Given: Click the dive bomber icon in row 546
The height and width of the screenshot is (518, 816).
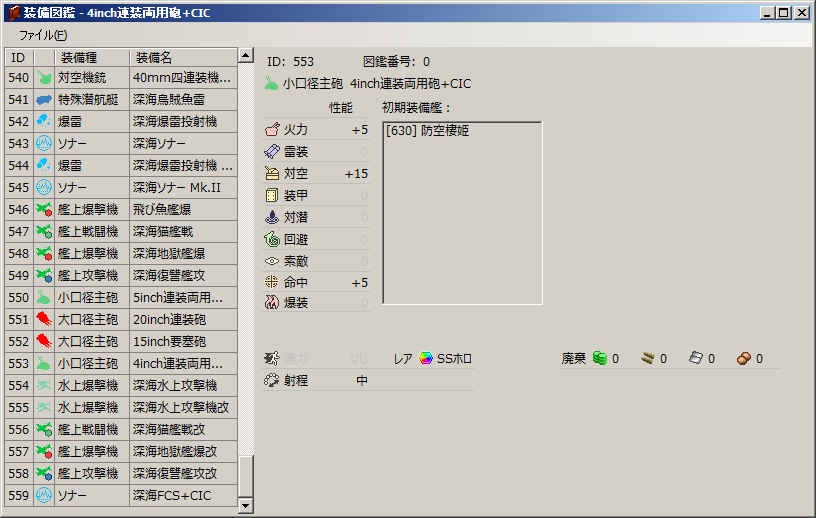Looking at the screenshot, I should [x=44, y=209].
